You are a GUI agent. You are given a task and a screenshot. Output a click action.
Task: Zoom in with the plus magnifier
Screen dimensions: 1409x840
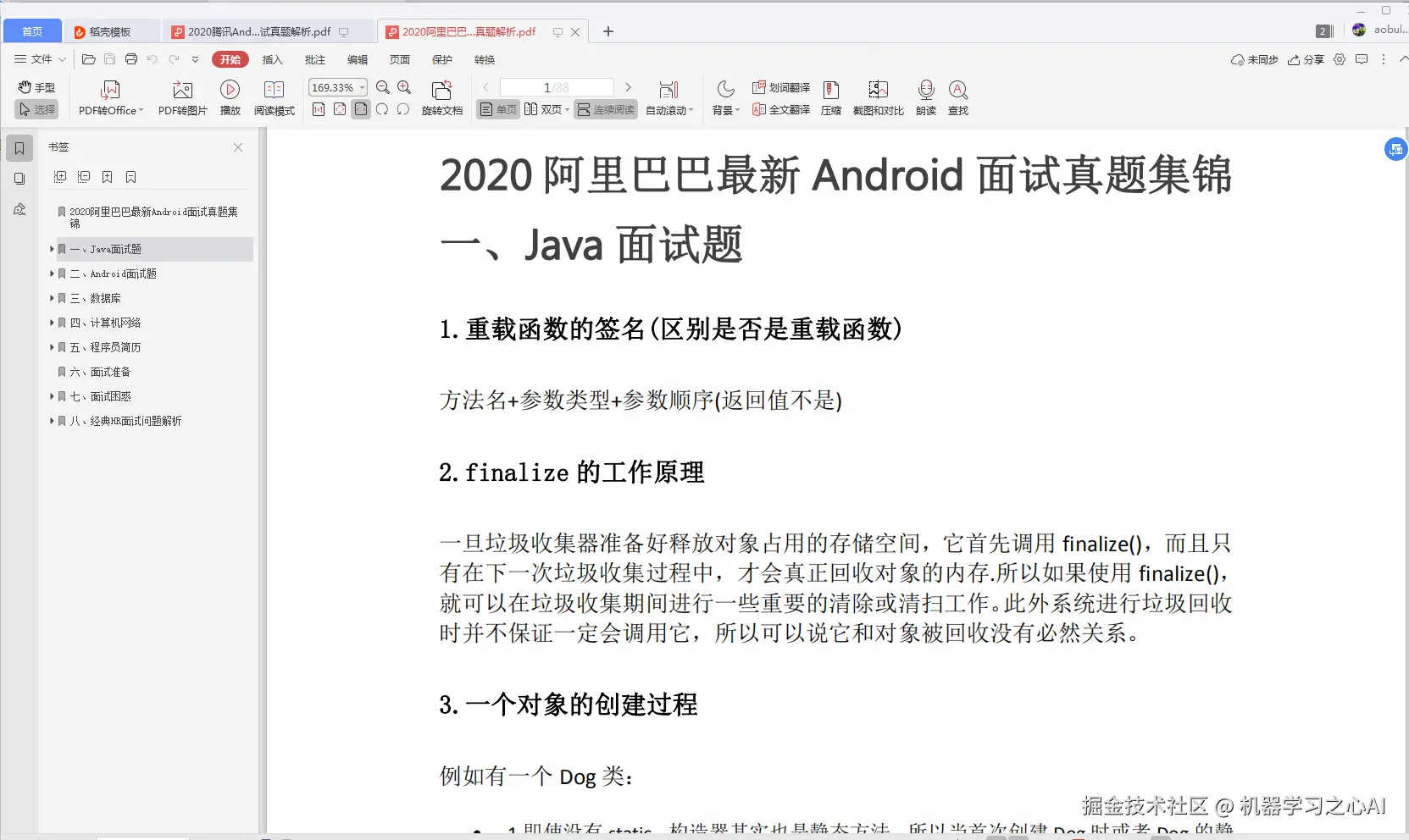point(404,87)
